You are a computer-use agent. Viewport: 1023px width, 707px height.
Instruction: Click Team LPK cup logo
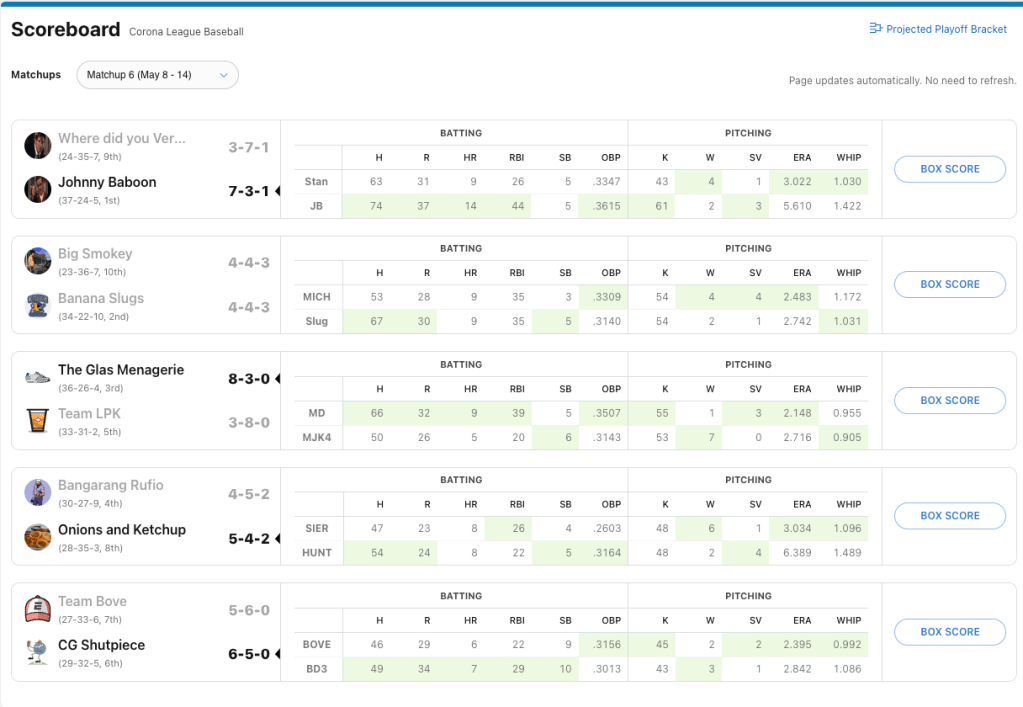[38, 420]
